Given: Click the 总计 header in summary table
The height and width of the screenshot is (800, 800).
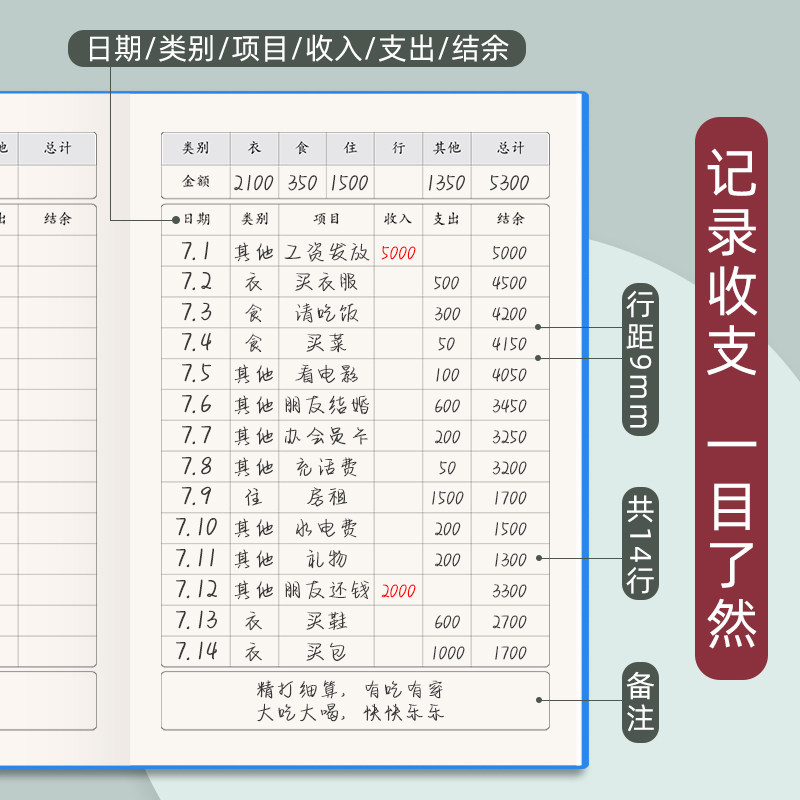Looking at the screenshot, I should 510,148.
